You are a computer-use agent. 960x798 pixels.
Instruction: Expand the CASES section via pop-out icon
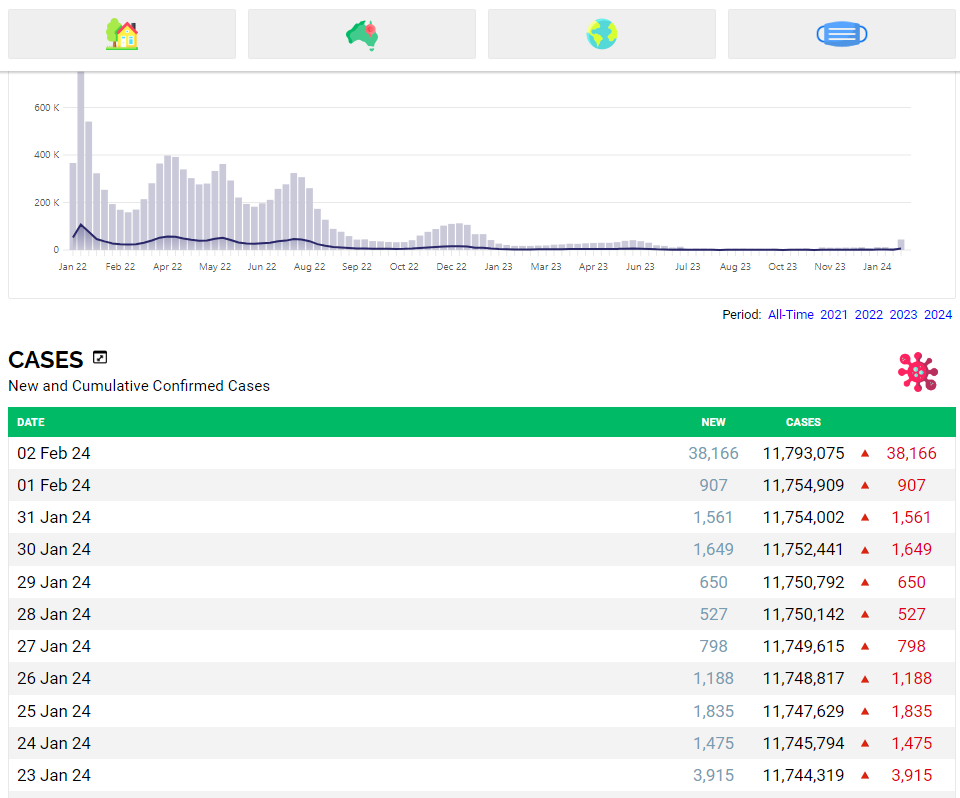pos(100,357)
